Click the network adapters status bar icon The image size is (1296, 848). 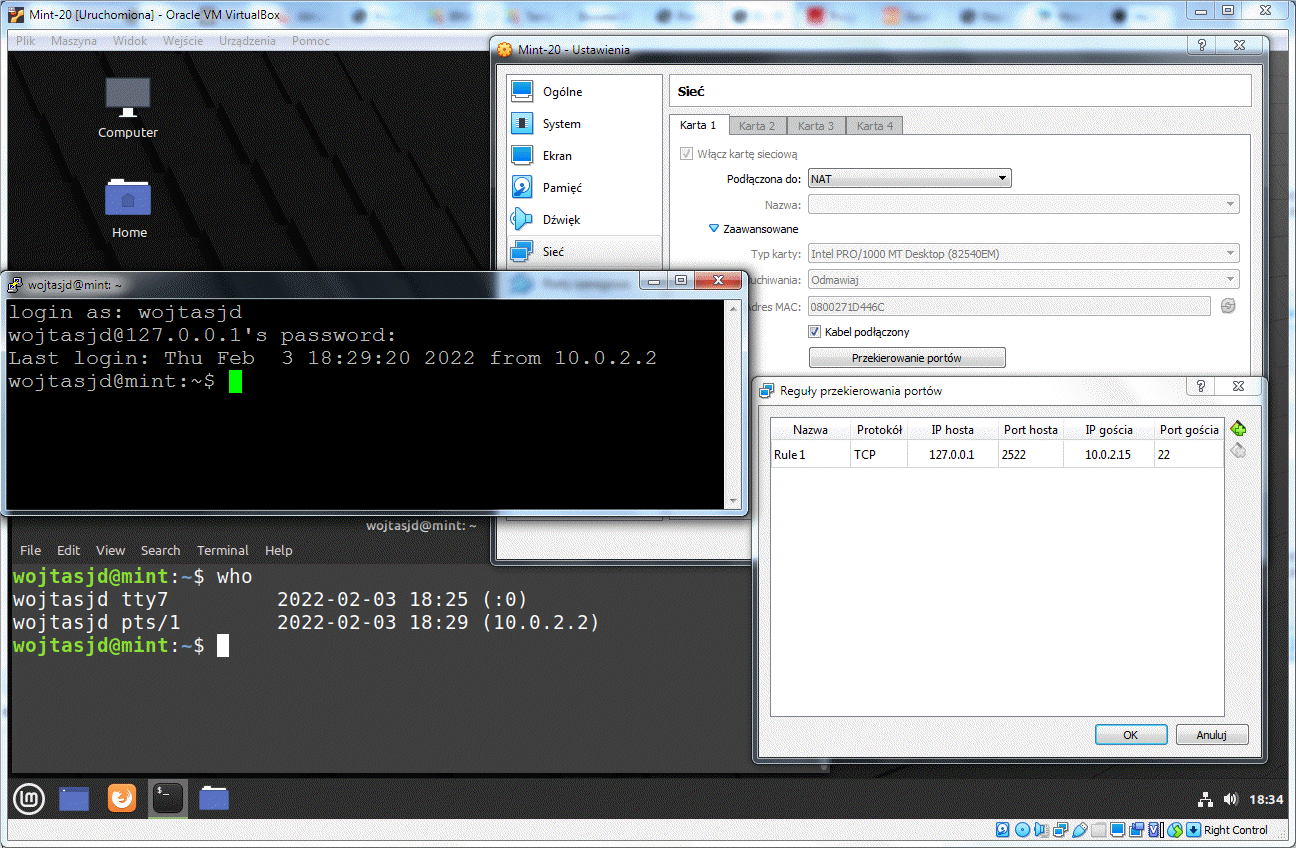(x=1060, y=830)
